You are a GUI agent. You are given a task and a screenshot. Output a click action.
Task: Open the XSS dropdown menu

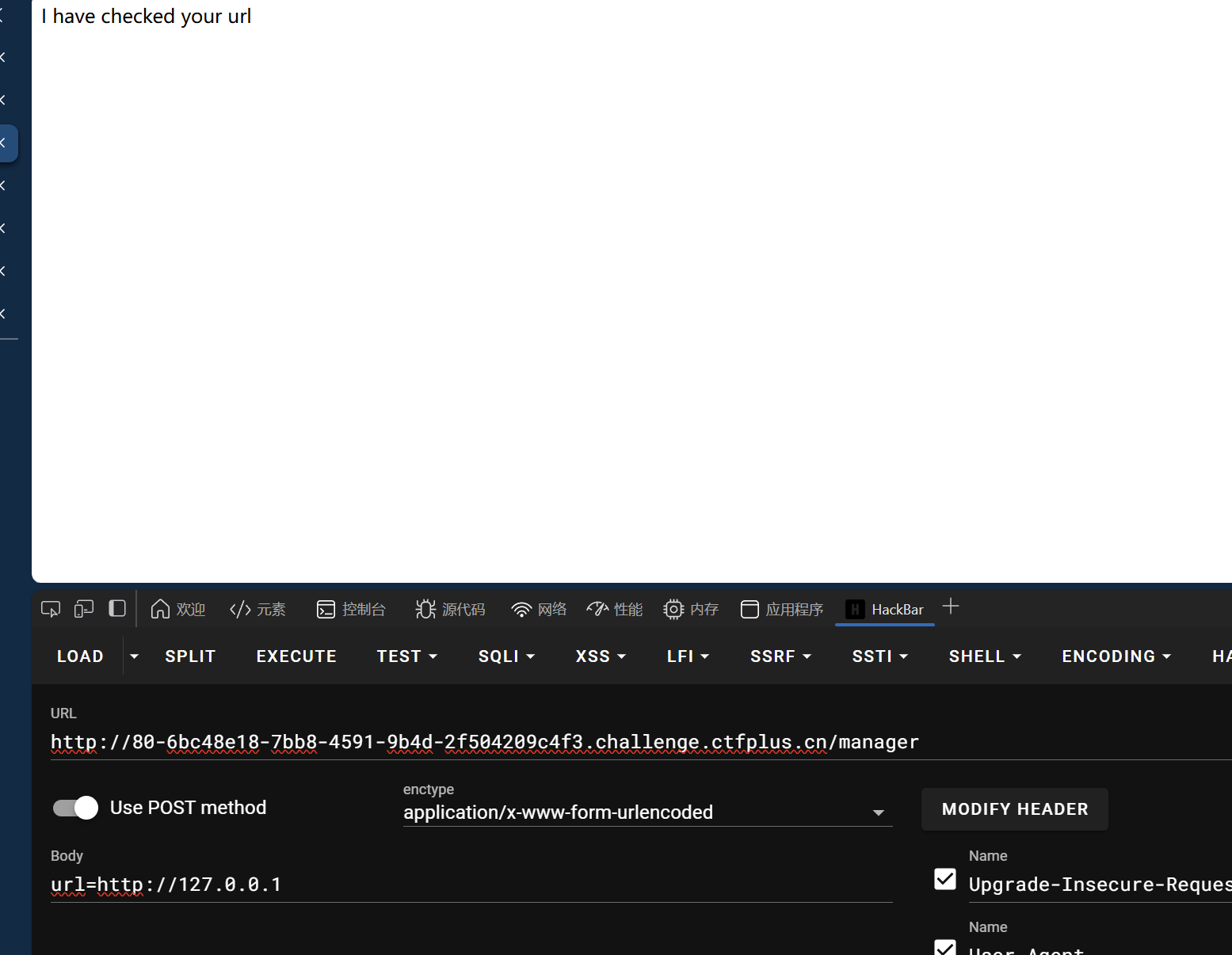click(601, 656)
